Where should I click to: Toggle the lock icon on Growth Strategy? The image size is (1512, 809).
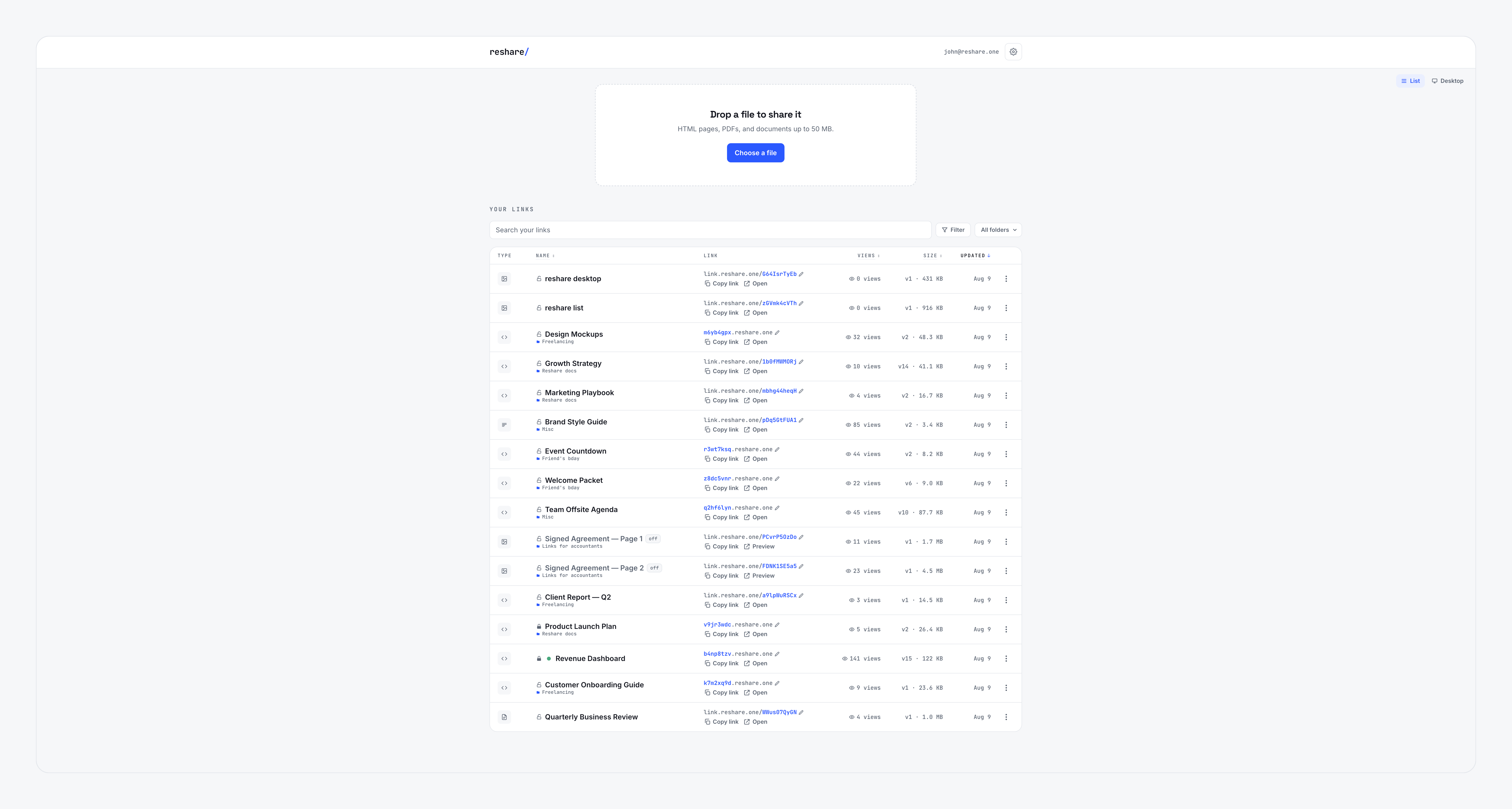pyautogui.click(x=539, y=363)
